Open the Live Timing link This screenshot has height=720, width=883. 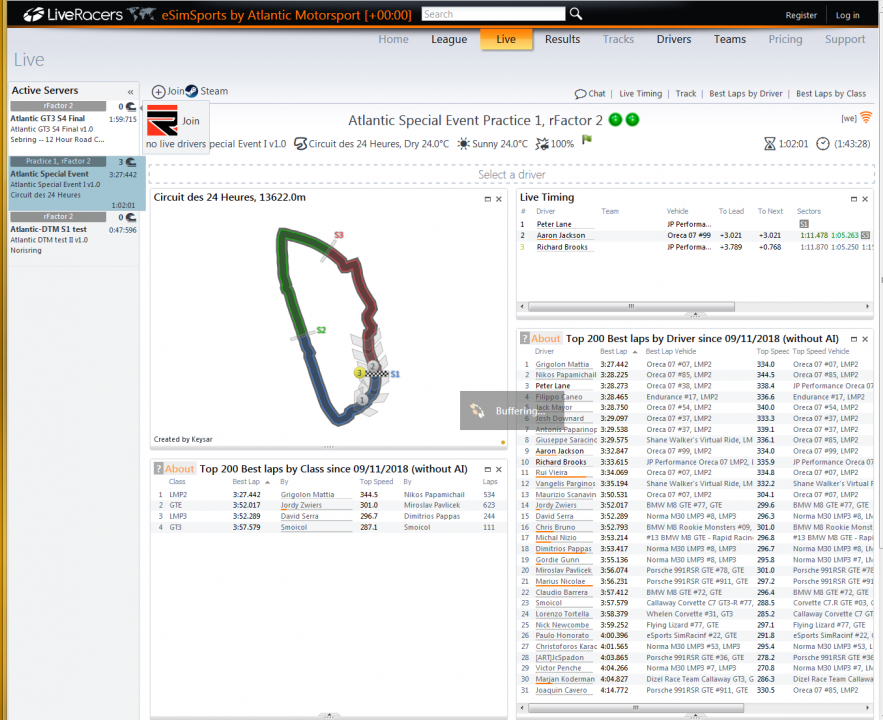(640, 93)
